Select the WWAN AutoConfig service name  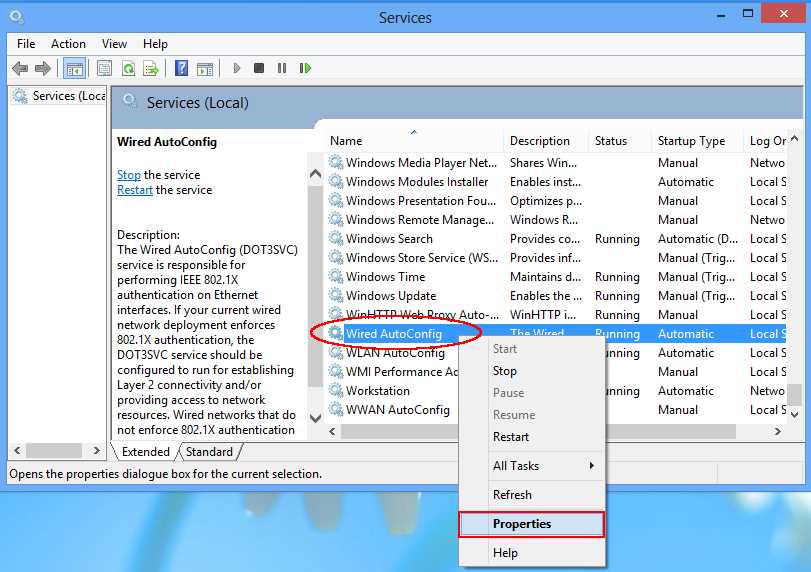[398, 410]
